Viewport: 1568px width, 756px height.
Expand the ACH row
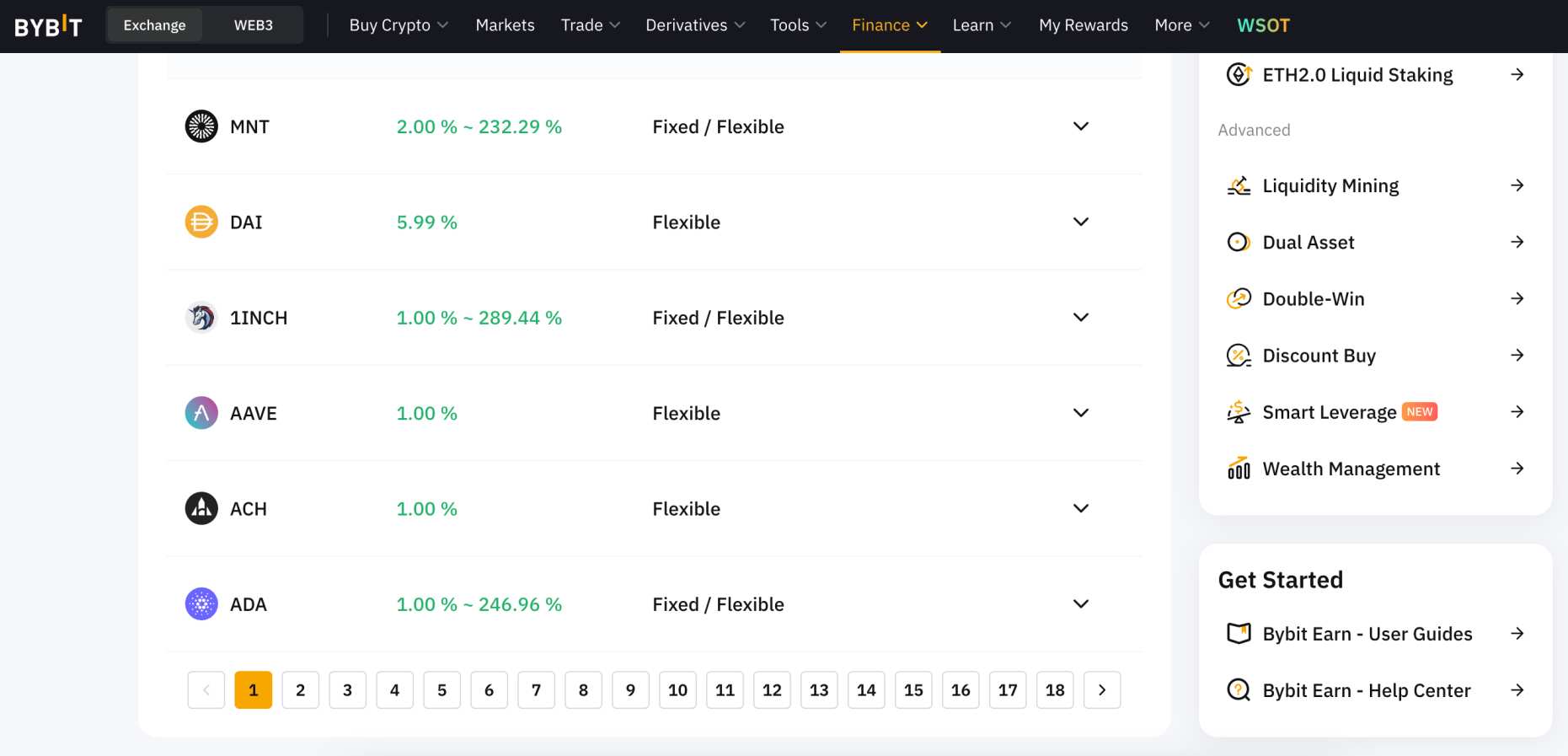click(x=1081, y=508)
